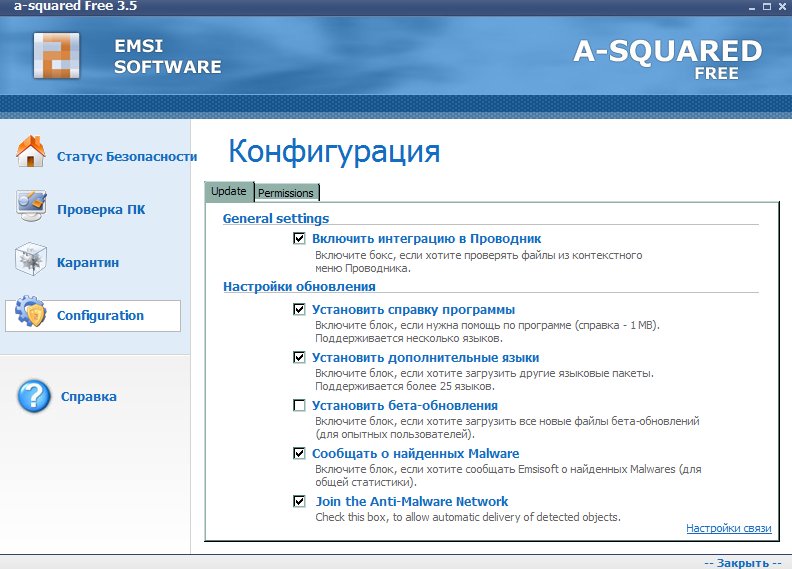
Task: Click the Настройки обновления header
Action: coord(300,287)
